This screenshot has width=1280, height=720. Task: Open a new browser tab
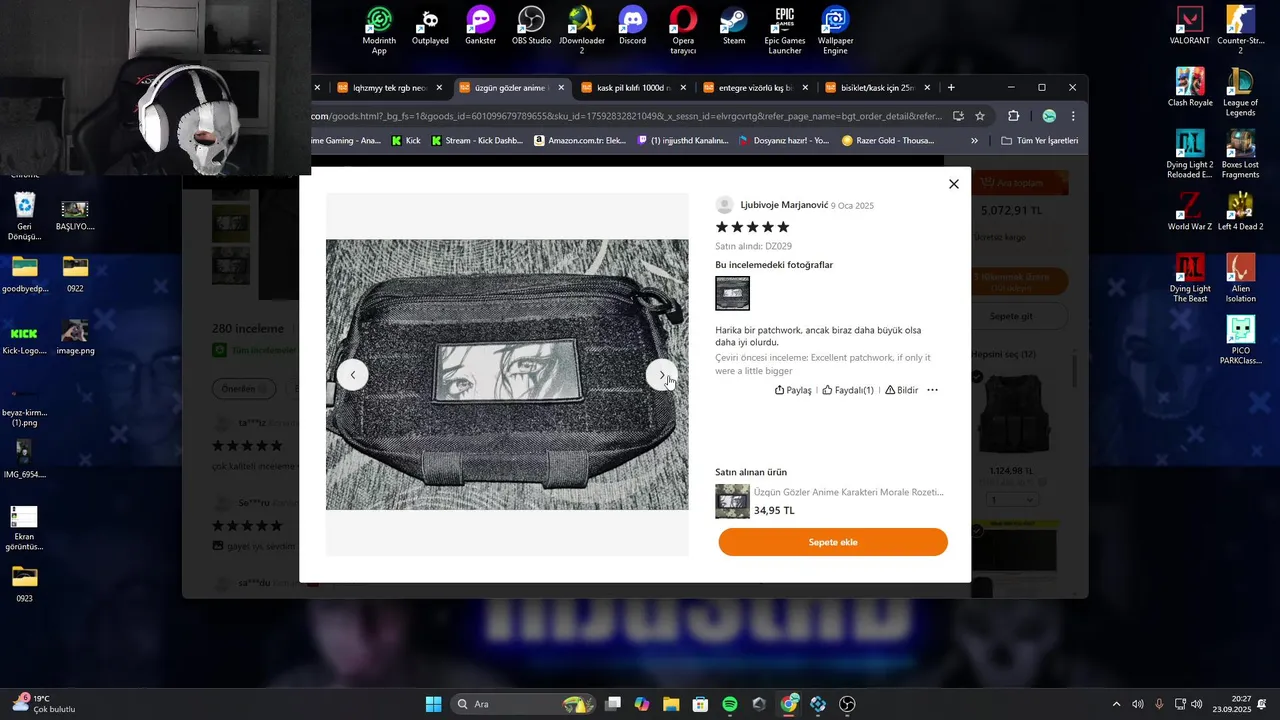click(951, 88)
